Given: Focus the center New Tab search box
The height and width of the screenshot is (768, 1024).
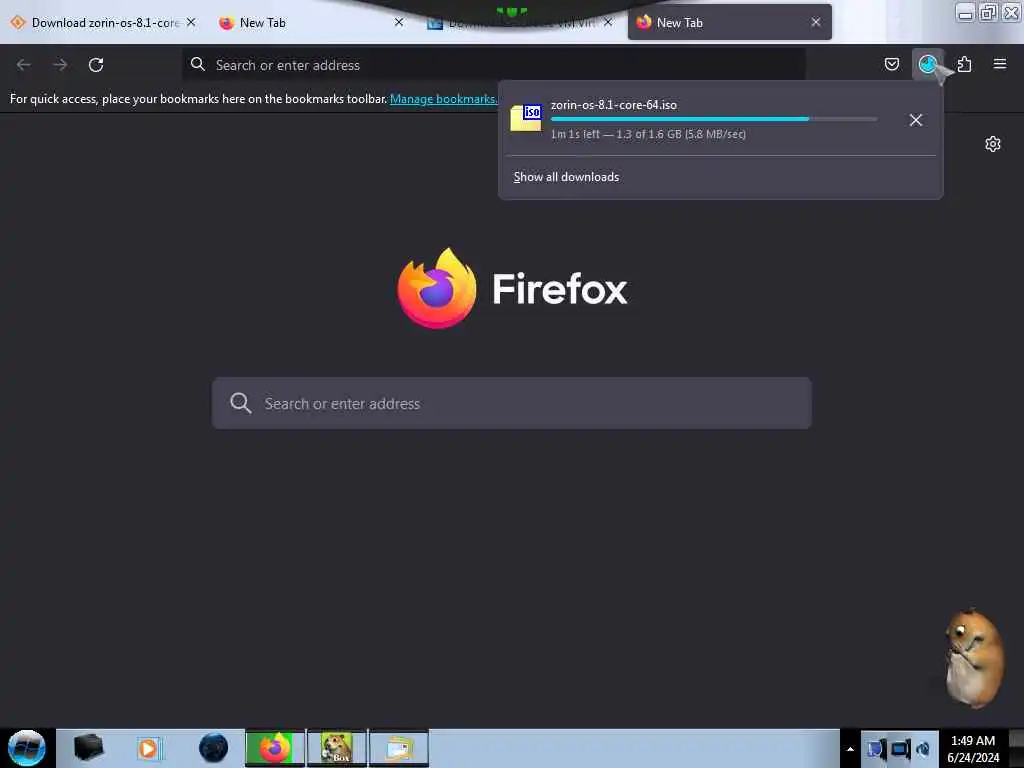Looking at the screenshot, I should coord(511,403).
